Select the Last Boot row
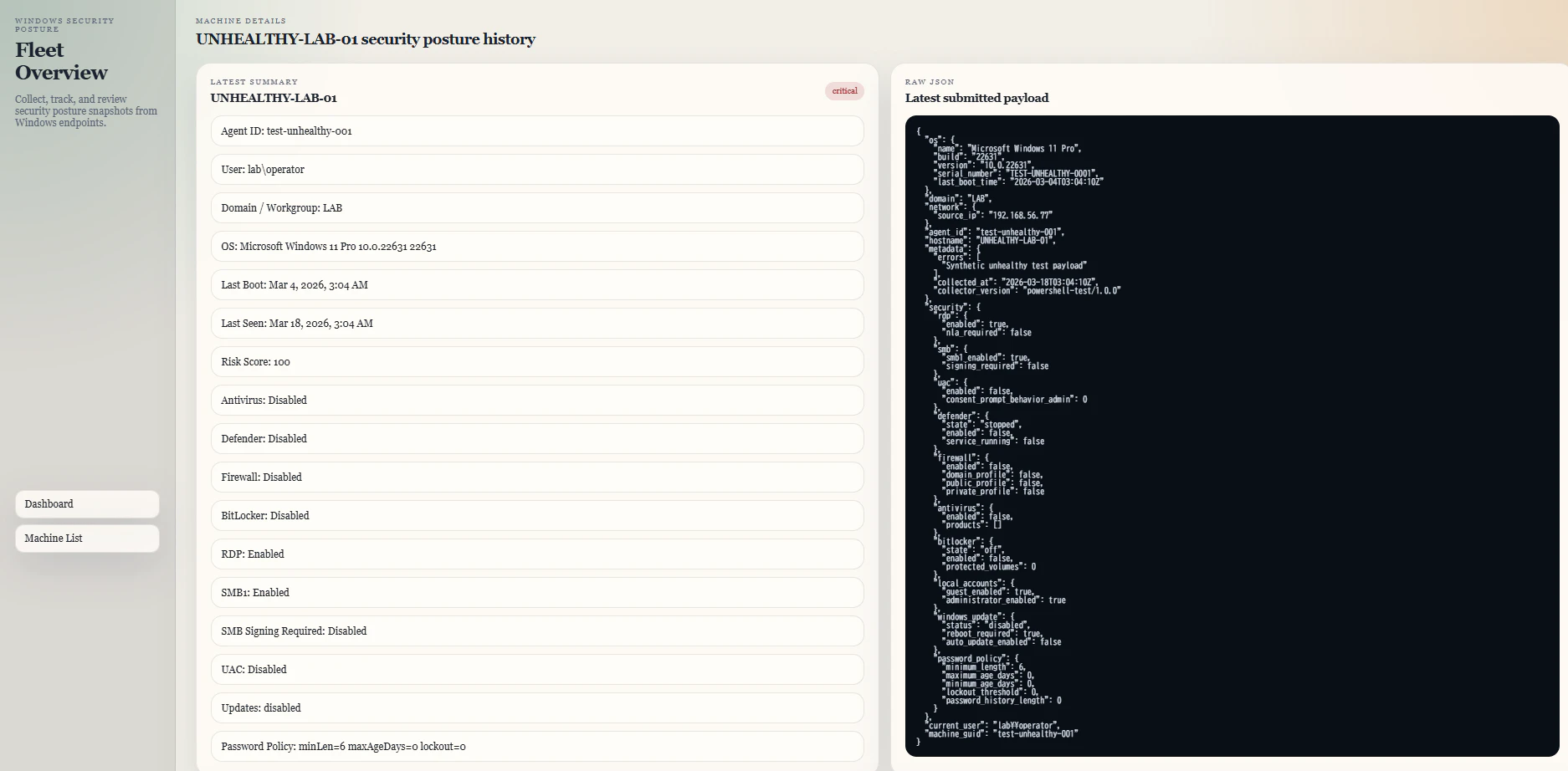Image resolution: width=1568 pixels, height=771 pixels. point(537,285)
